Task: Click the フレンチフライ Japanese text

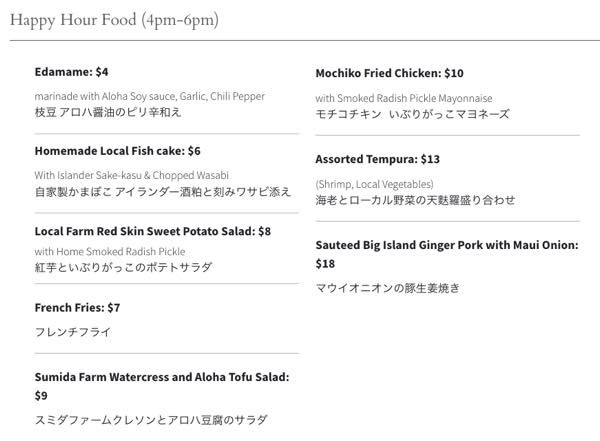Action: tap(73, 332)
